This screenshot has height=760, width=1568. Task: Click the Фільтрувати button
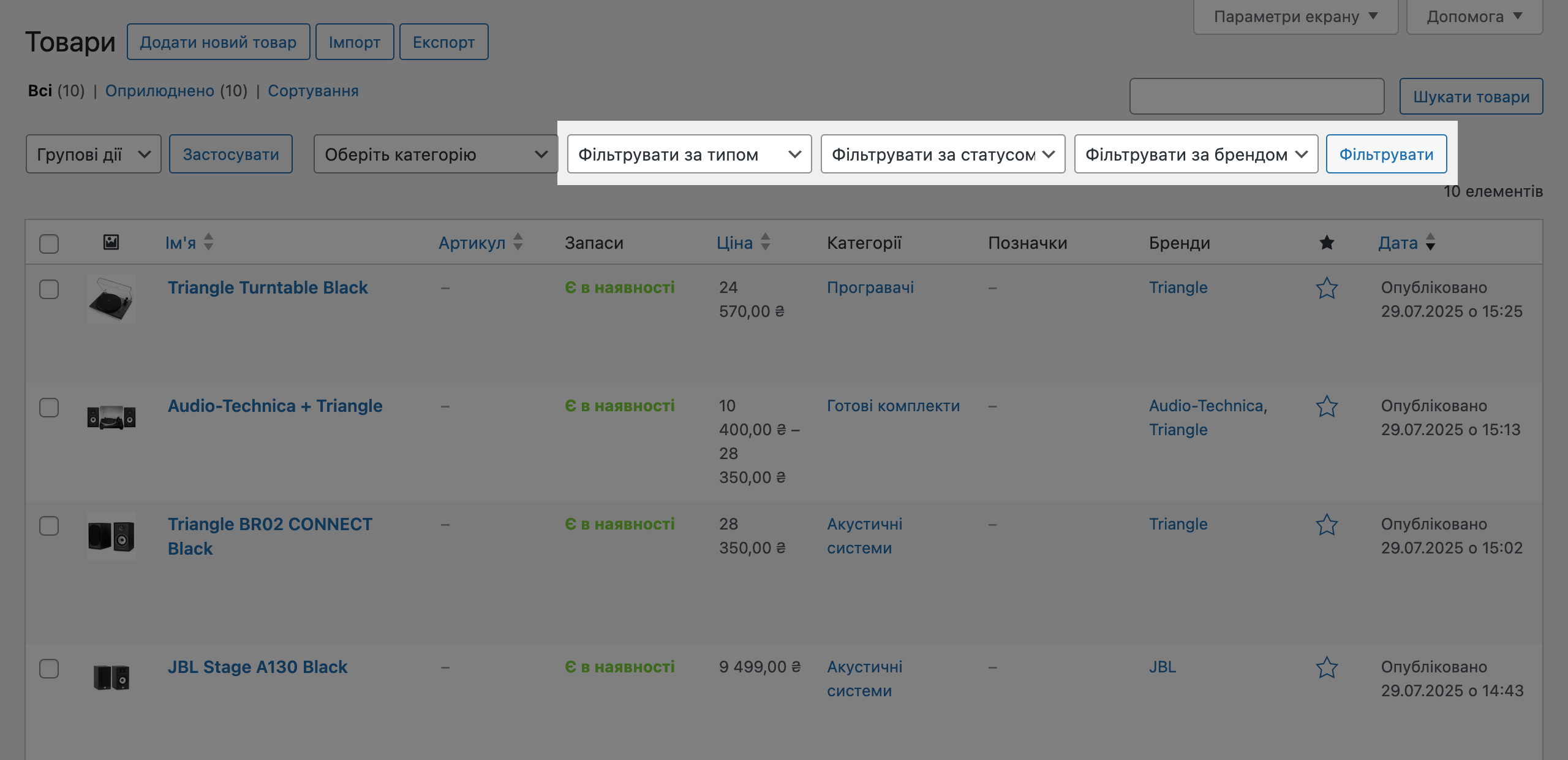point(1386,154)
